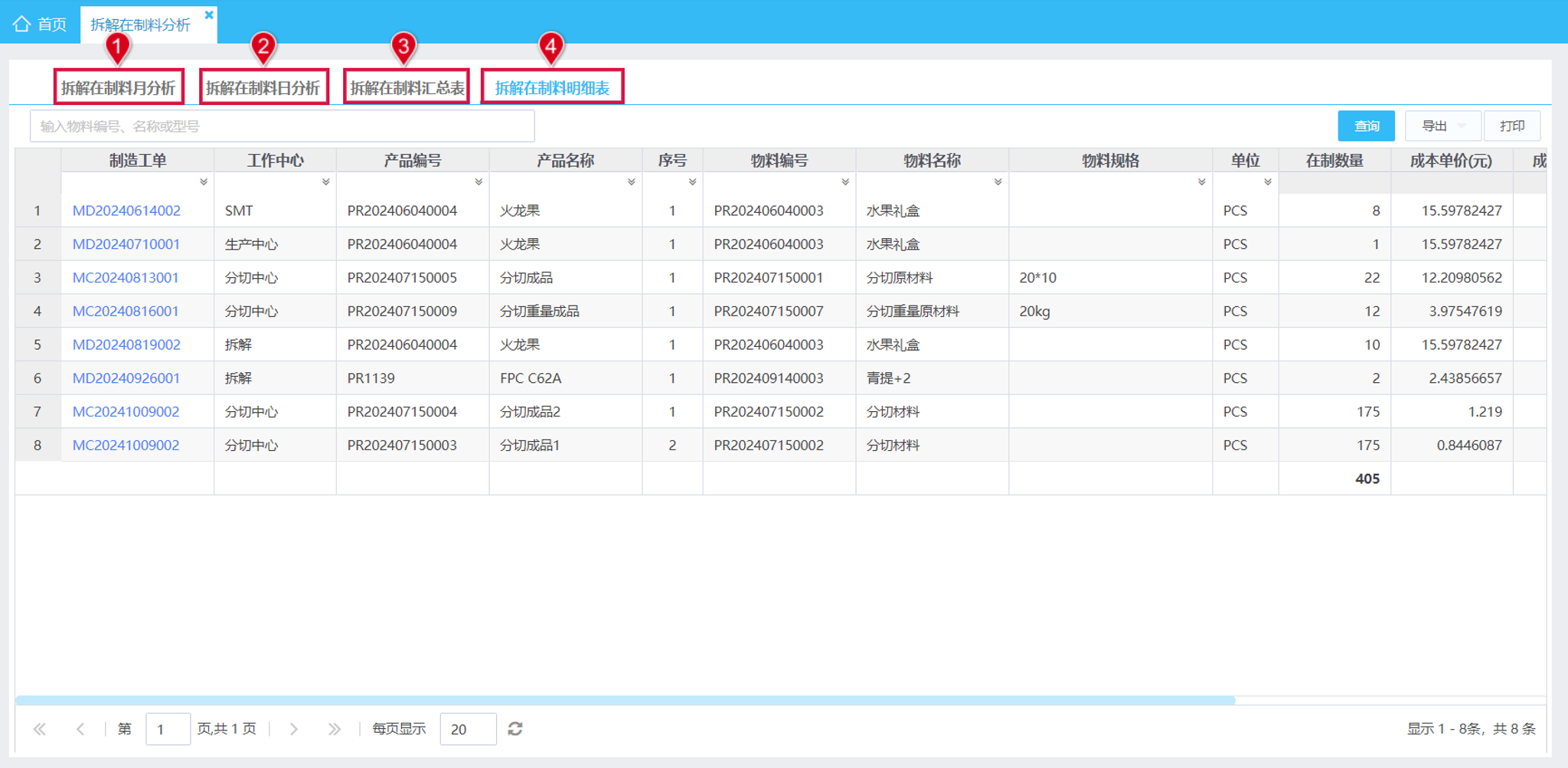Viewport: 1568px width, 768px height.
Task: Focus the material search input field
Action: (282, 126)
